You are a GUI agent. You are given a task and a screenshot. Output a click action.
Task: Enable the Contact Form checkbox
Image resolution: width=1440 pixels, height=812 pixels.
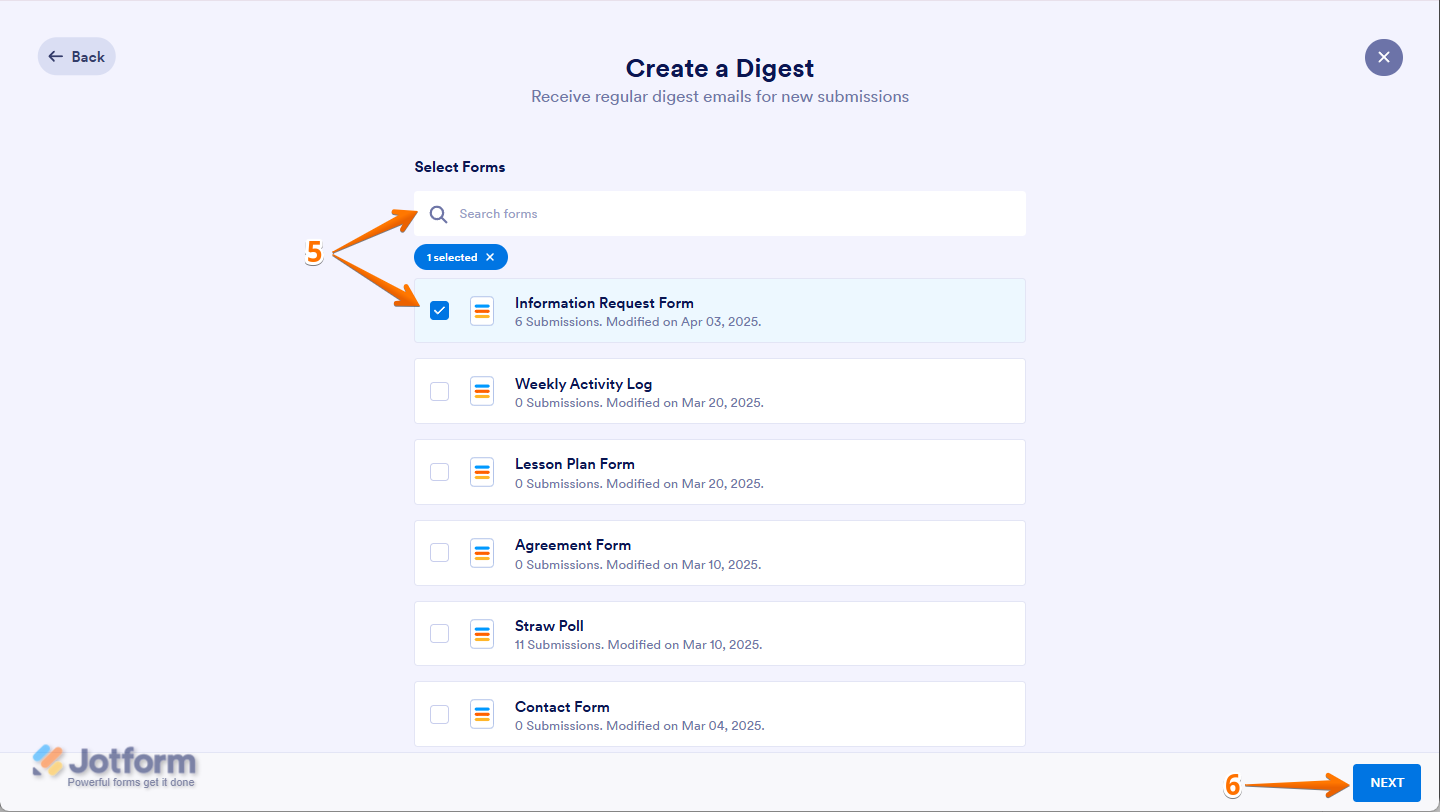[x=439, y=714]
